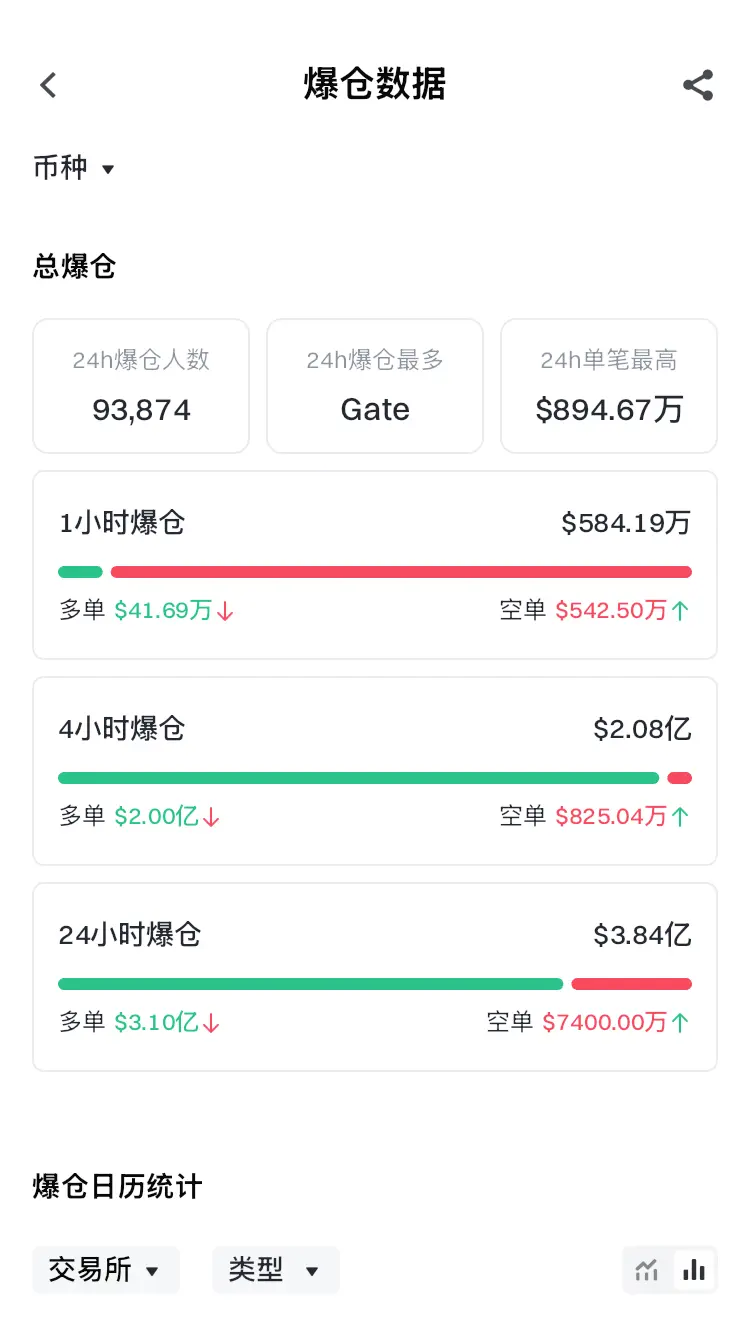Open the 币种 dropdown
750x1334 pixels.
point(75,168)
